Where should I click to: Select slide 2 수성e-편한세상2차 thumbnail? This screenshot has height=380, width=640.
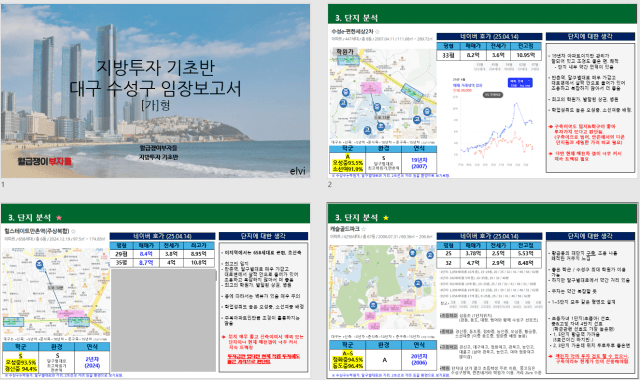coord(482,91)
